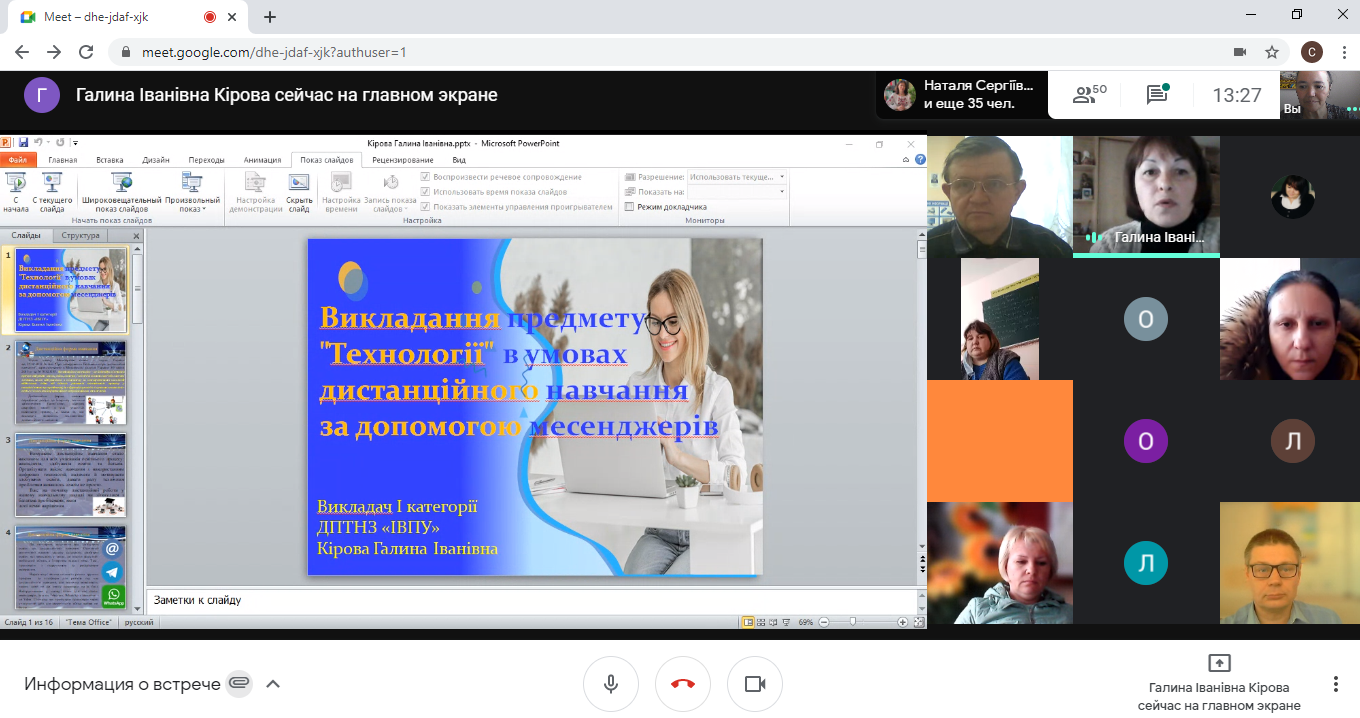
Task: Click Информация о встрече button
Action: pyautogui.click(x=122, y=684)
